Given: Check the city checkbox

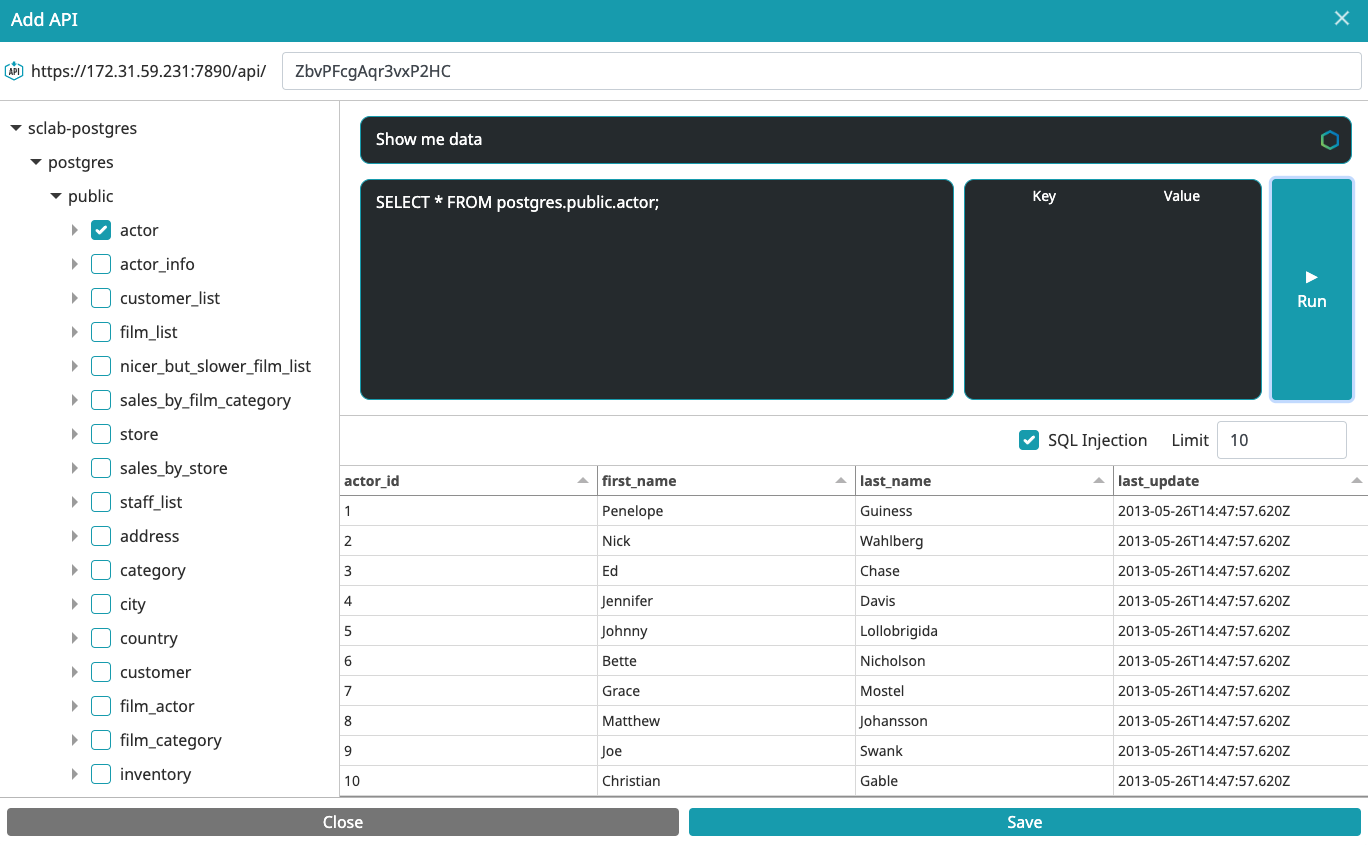Looking at the screenshot, I should (x=101, y=604).
